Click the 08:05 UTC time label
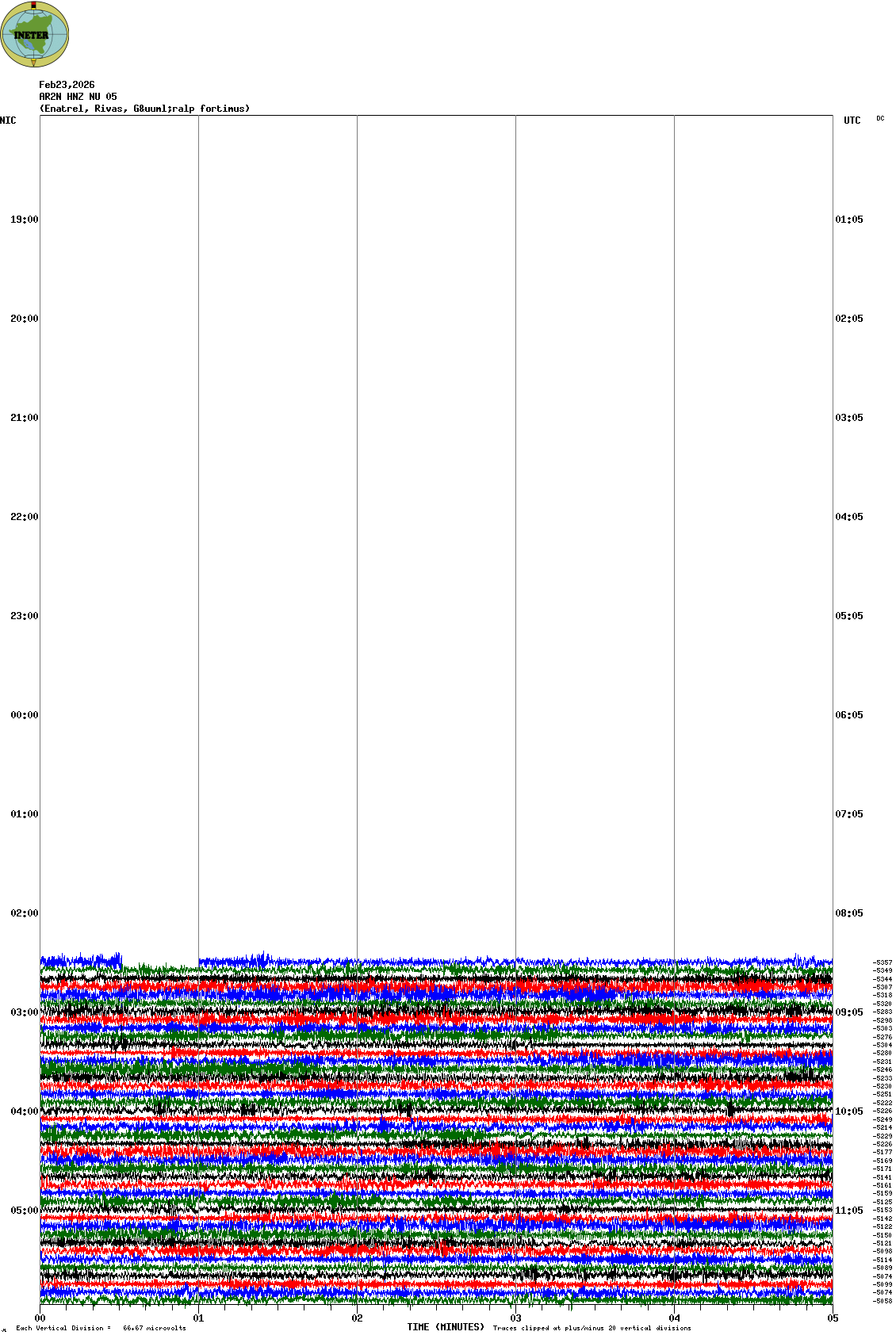This screenshot has height=1339, width=896. (x=849, y=913)
